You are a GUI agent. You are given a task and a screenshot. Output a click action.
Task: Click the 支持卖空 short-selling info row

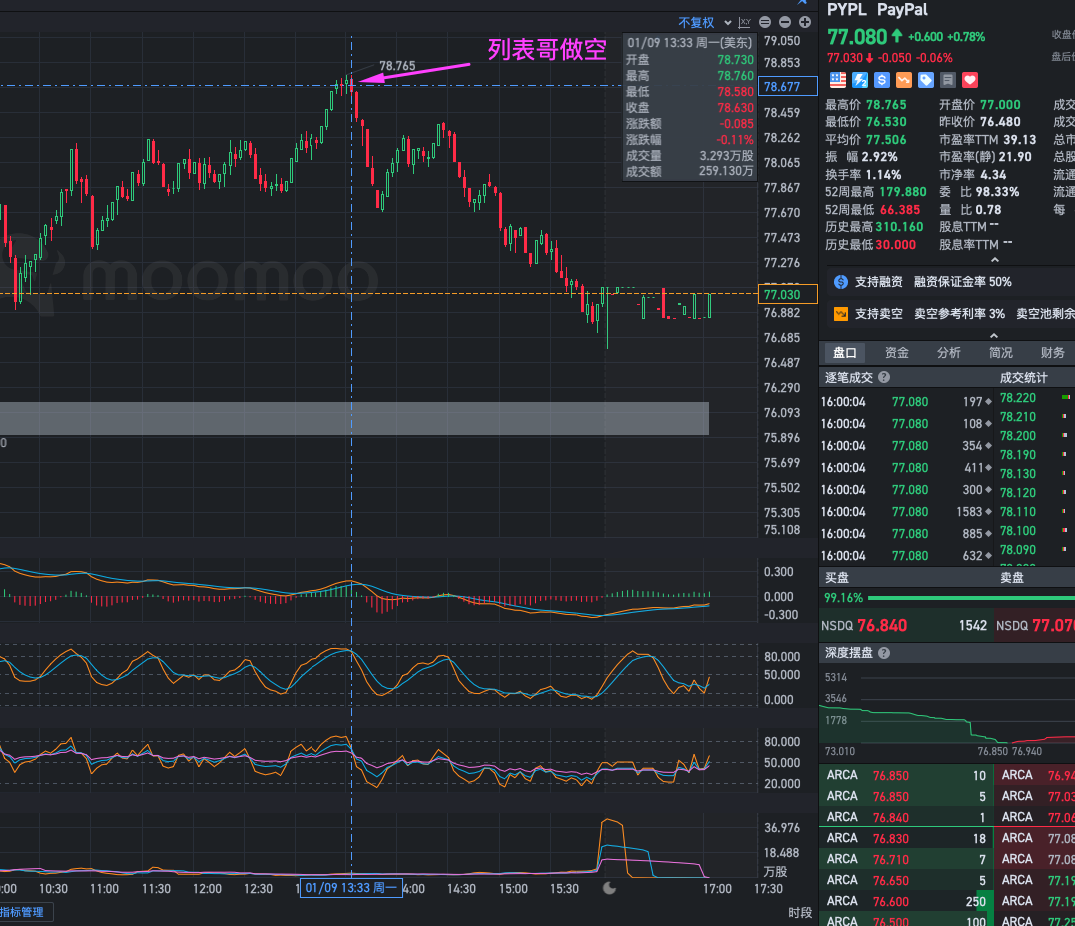click(x=950, y=314)
